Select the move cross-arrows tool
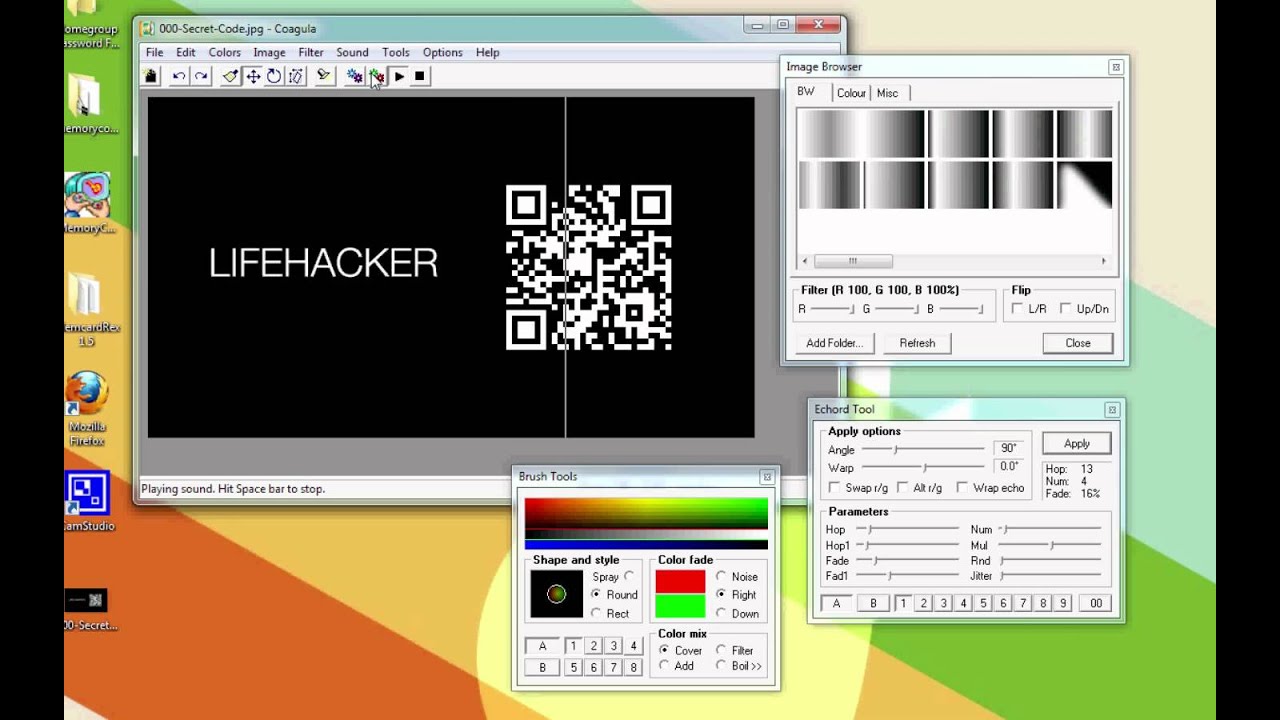Screen dimensions: 1280x720 click(253, 76)
